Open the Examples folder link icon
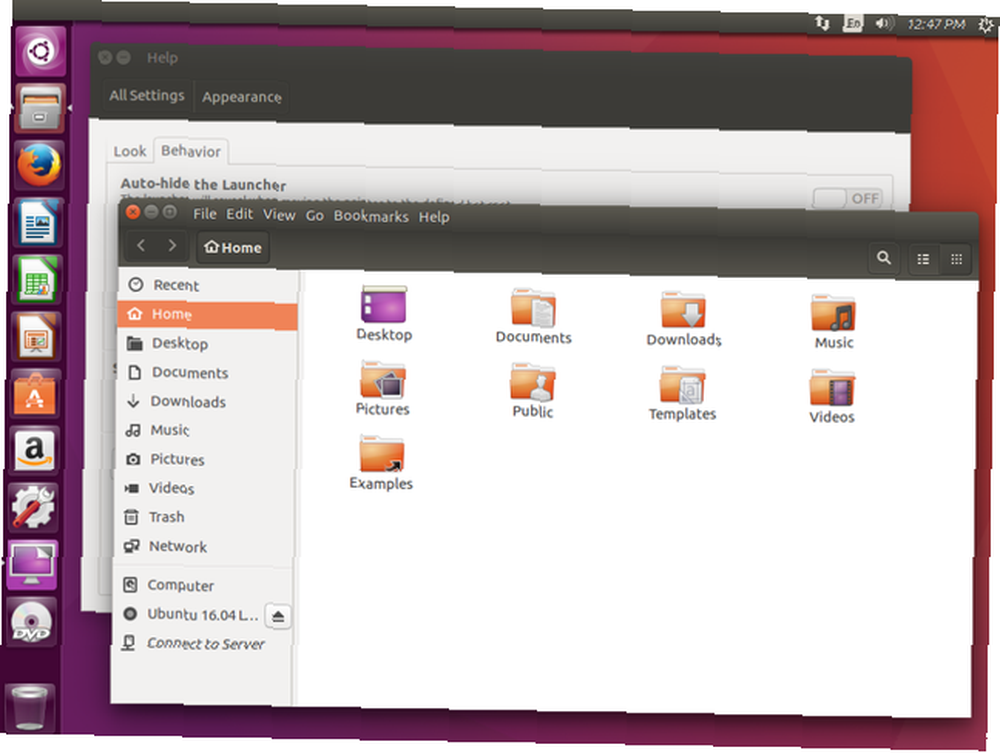The height and width of the screenshot is (753, 1000). point(381,453)
